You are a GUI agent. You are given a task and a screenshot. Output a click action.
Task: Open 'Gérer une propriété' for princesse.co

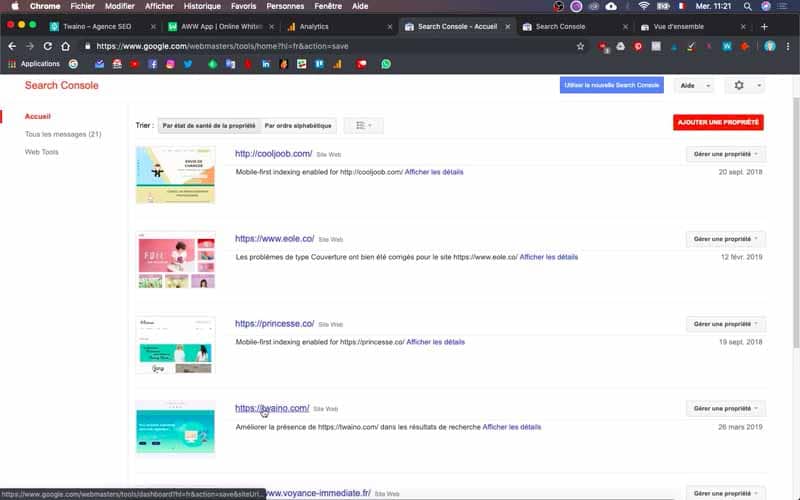[x=726, y=324]
